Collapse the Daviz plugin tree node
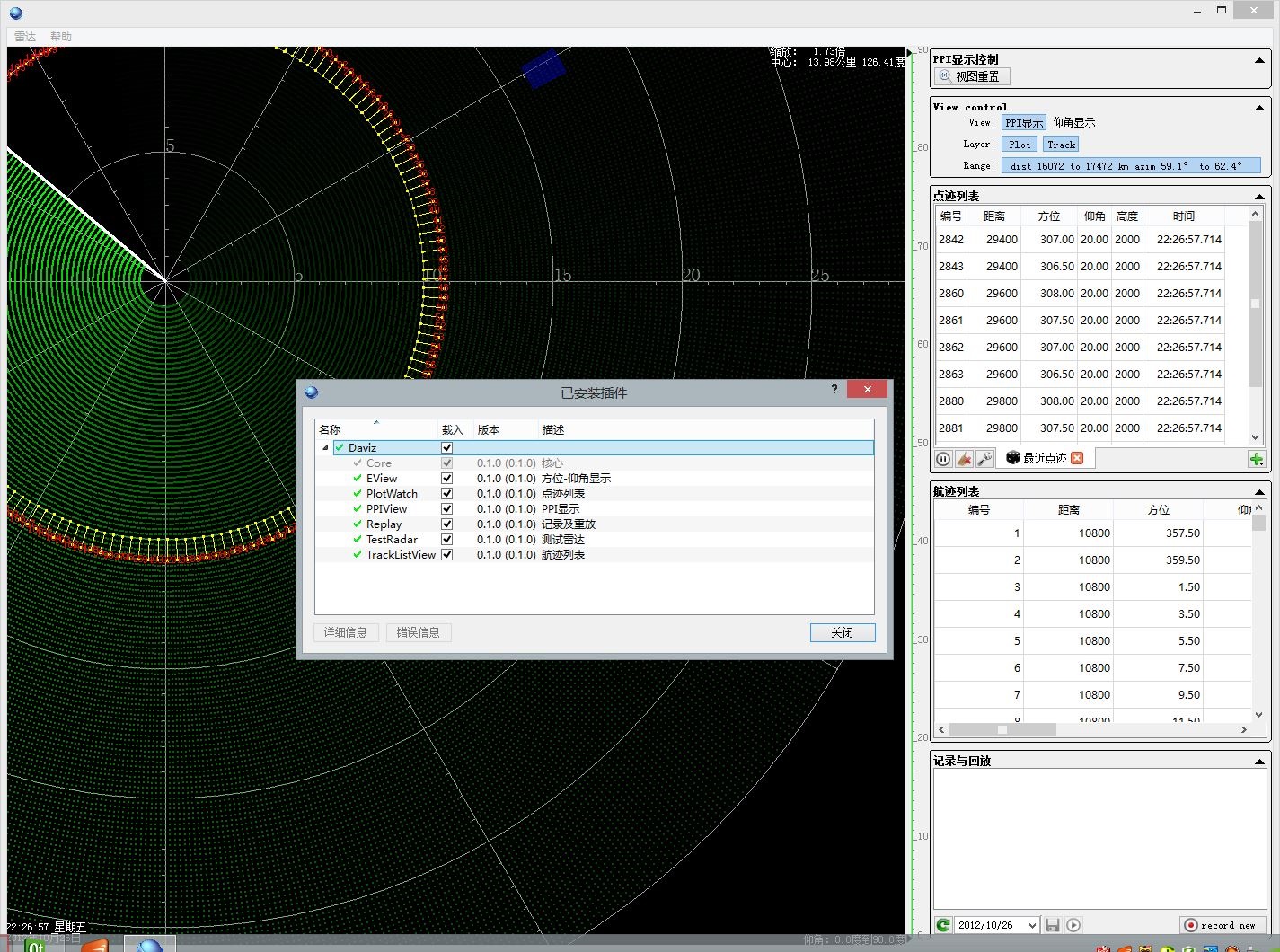 325,448
